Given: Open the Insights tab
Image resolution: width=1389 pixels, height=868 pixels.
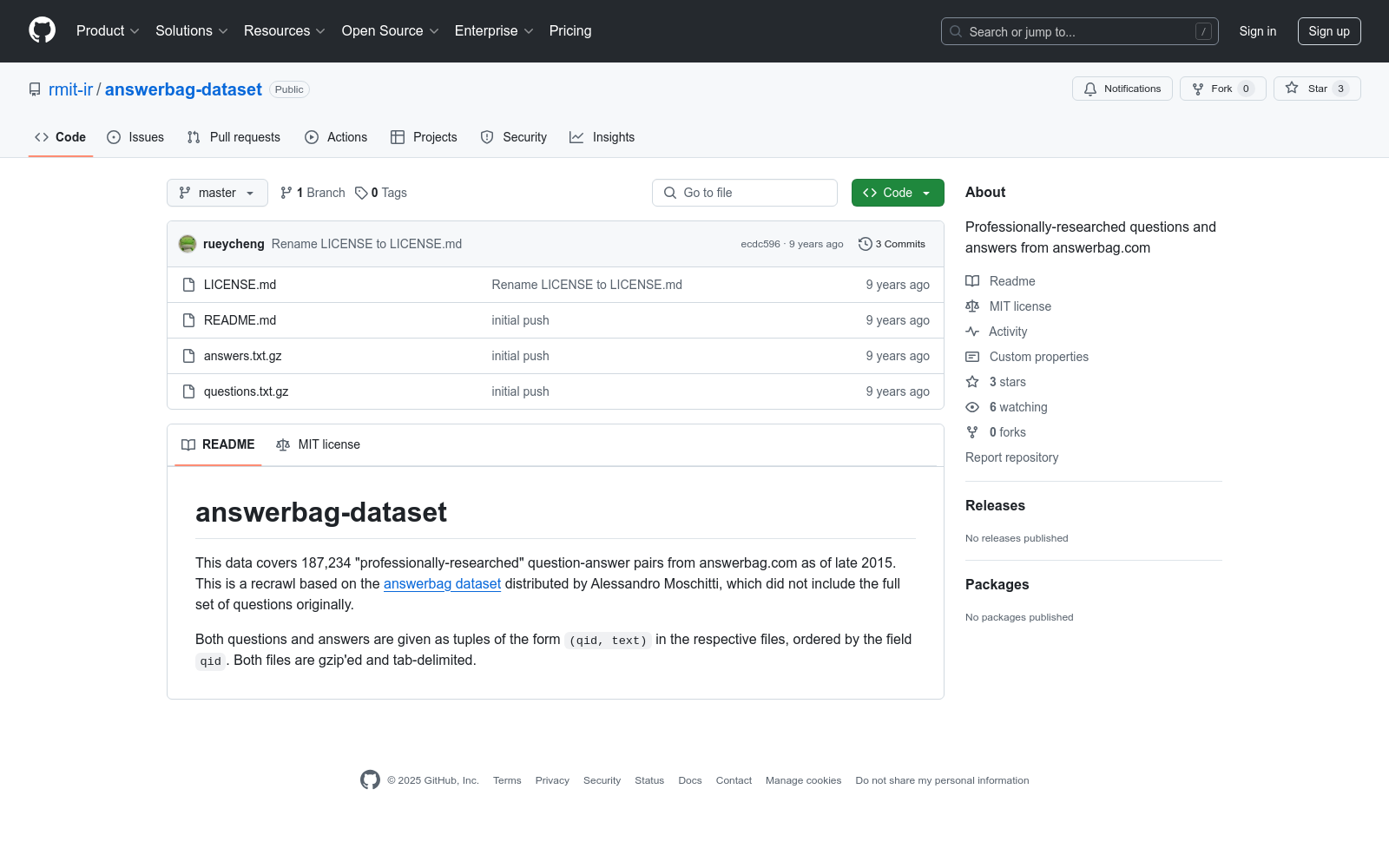Looking at the screenshot, I should 602,137.
